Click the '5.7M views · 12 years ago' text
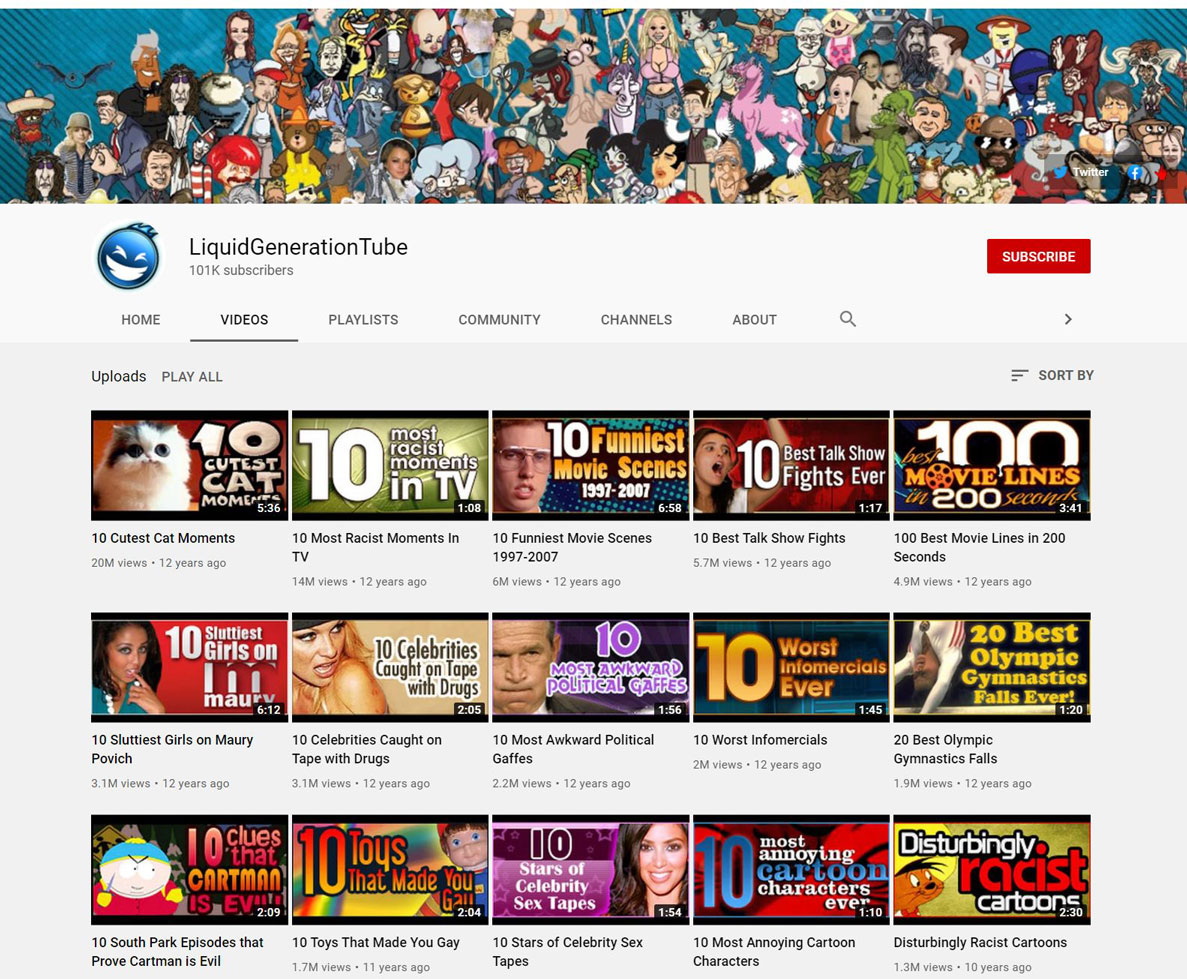This screenshot has width=1187, height=979. (x=762, y=563)
